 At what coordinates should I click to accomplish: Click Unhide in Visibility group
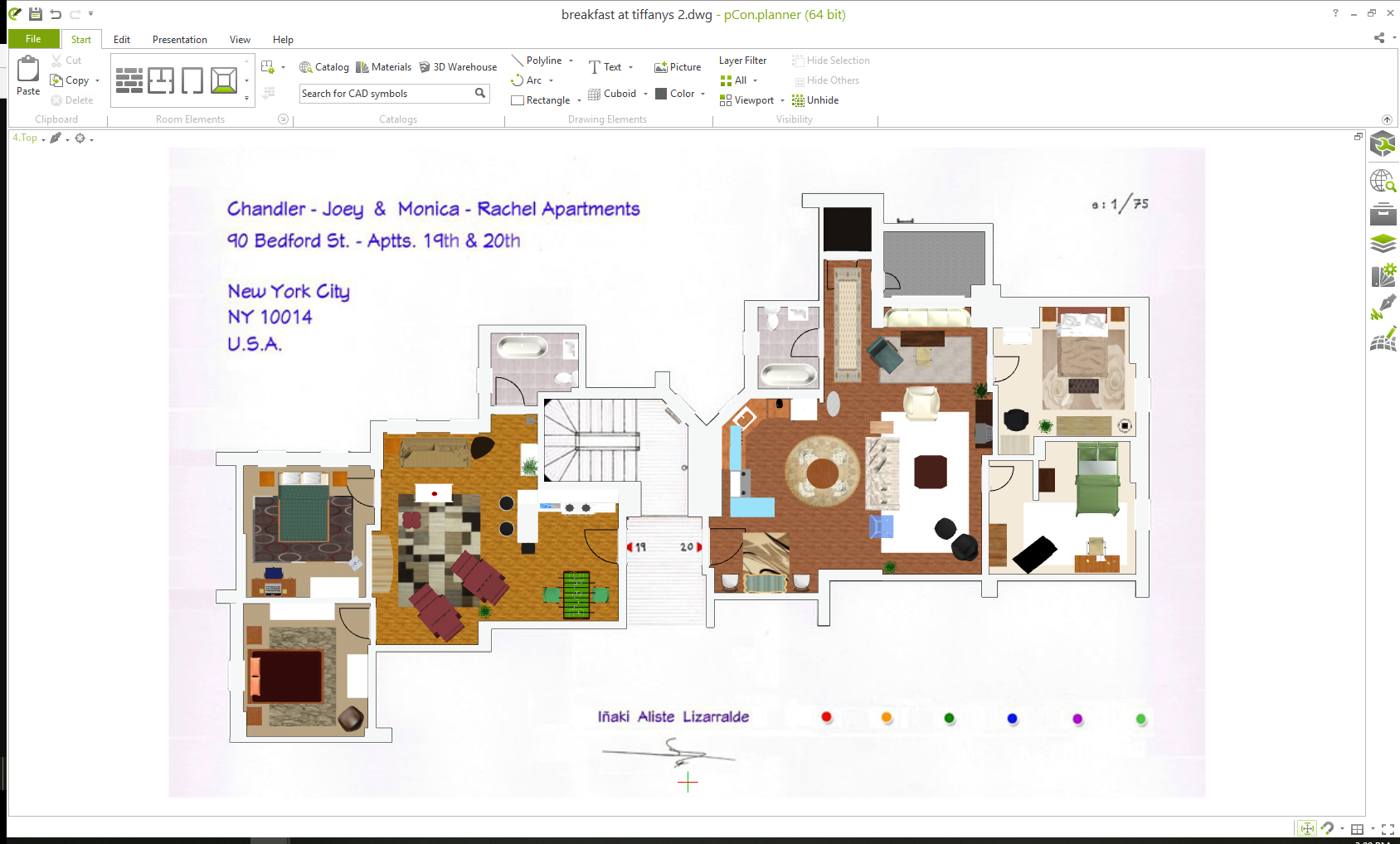coord(815,100)
